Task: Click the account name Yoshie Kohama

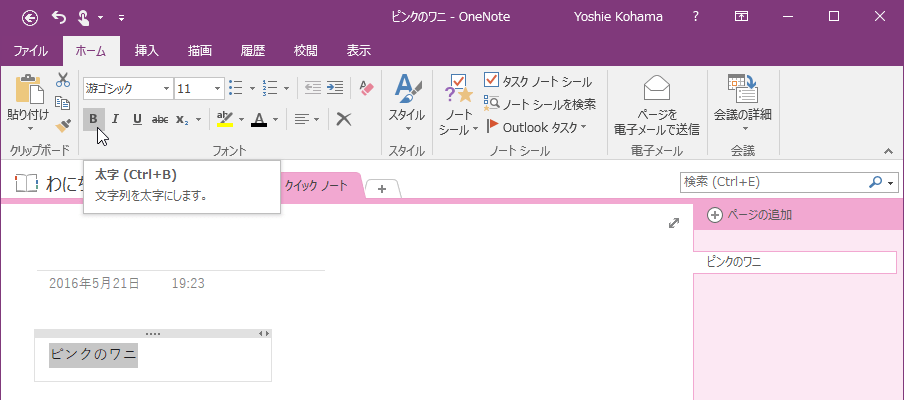Action: coord(619,17)
